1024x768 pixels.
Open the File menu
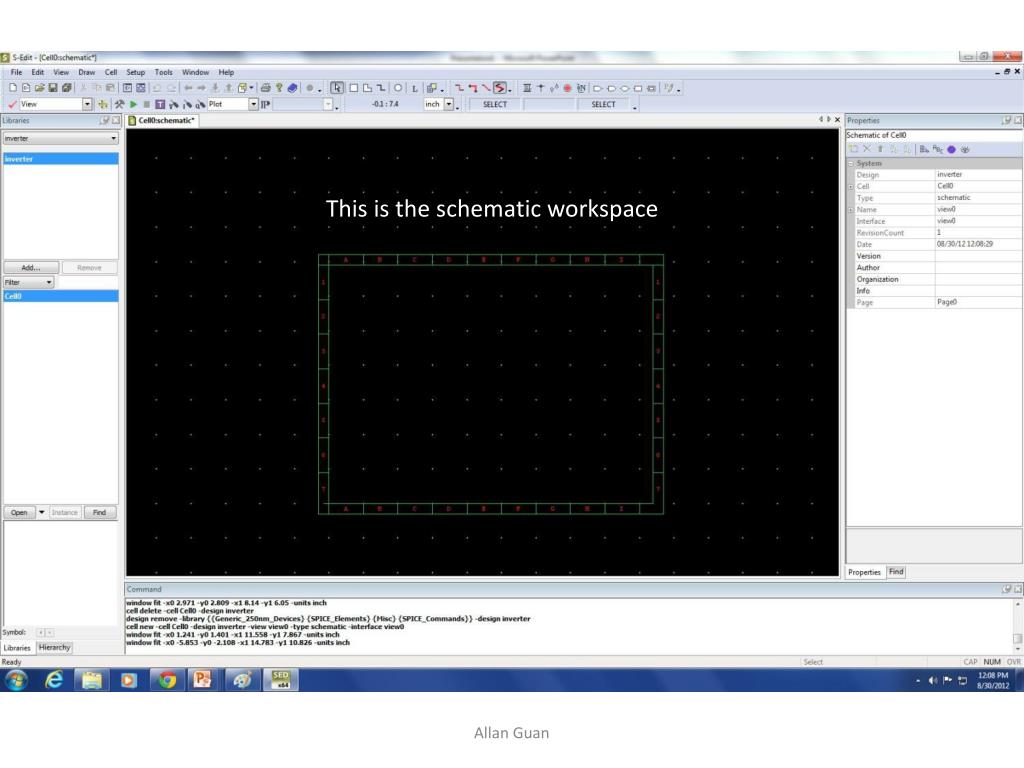pyautogui.click(x=16, y=72)
